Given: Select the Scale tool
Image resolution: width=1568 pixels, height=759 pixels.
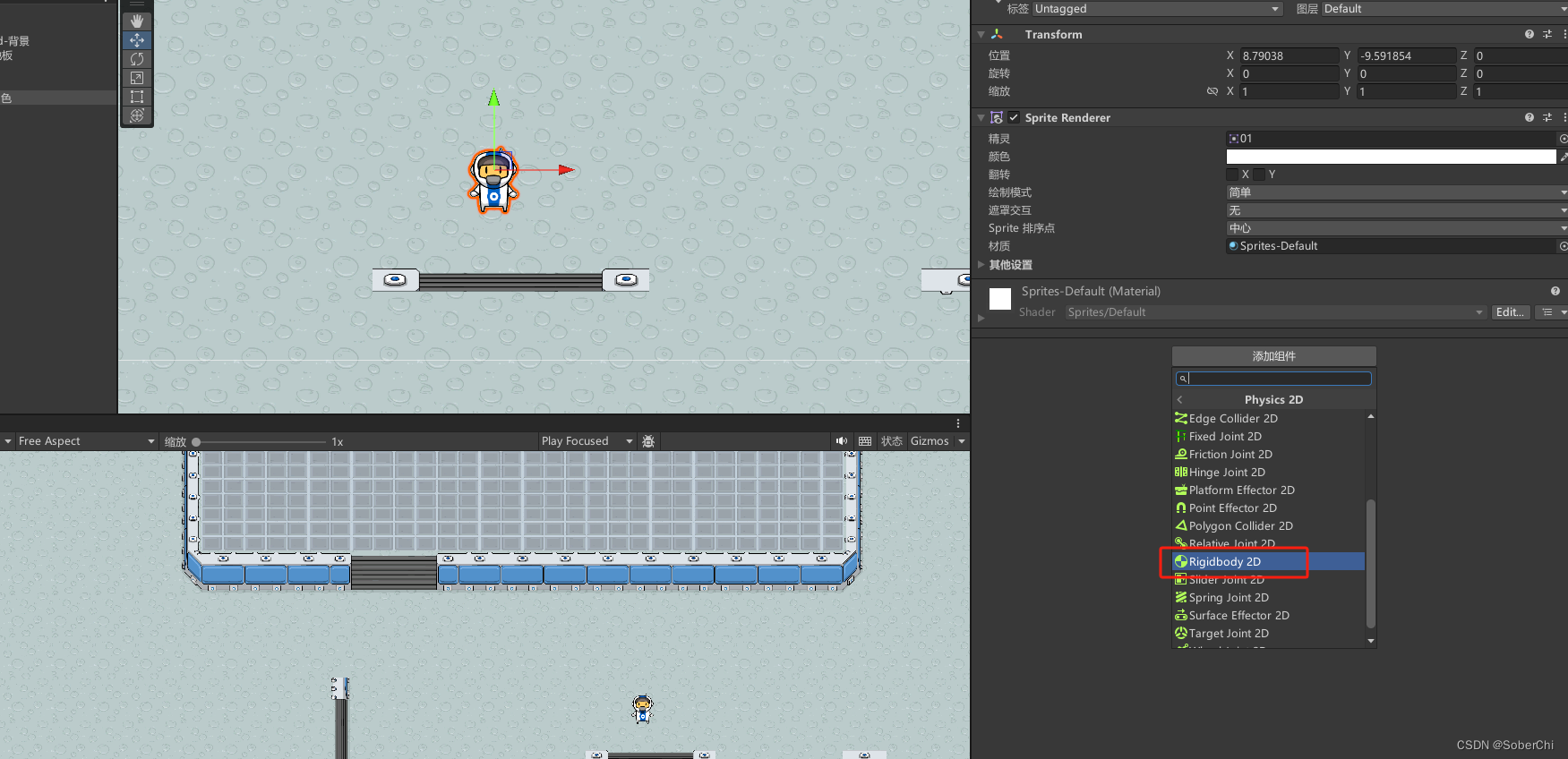Looking at the screenshot, I should [x=137, y=78].
